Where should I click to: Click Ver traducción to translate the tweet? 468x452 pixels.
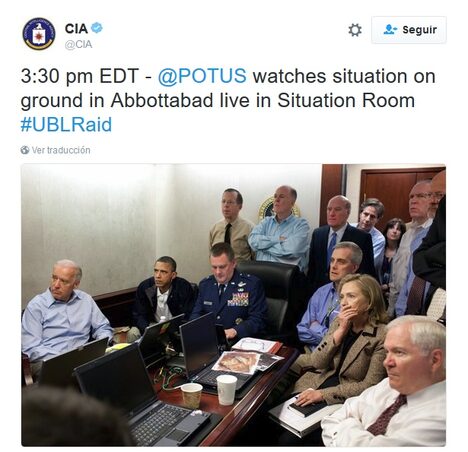coord(61,150)
